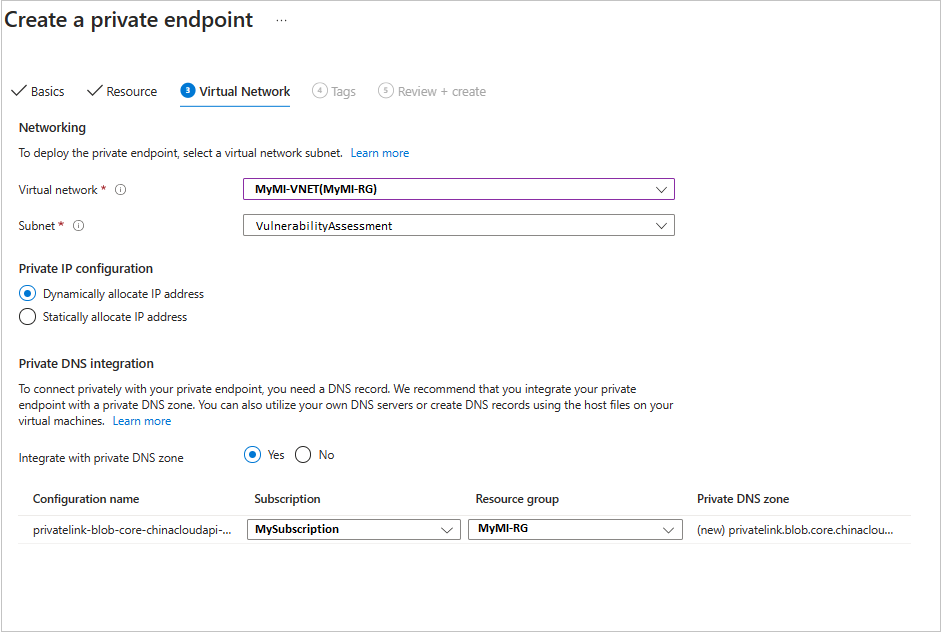Click the step 3 circle icon
The width and height of the screenshot is (941, 632).
(x=188, y=91)
